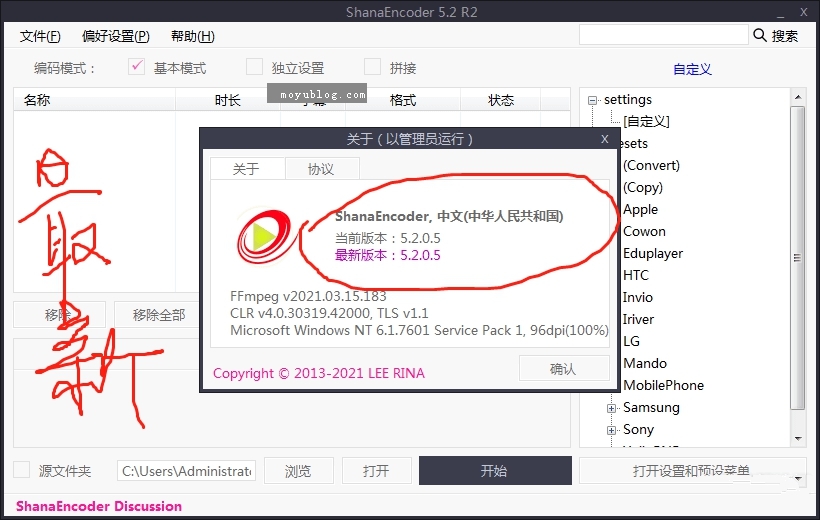Image resolution: width=820 pixels, height=520 pixels.
Task: Toggle the 独立设置 checkbox
Action: (254, 67)
